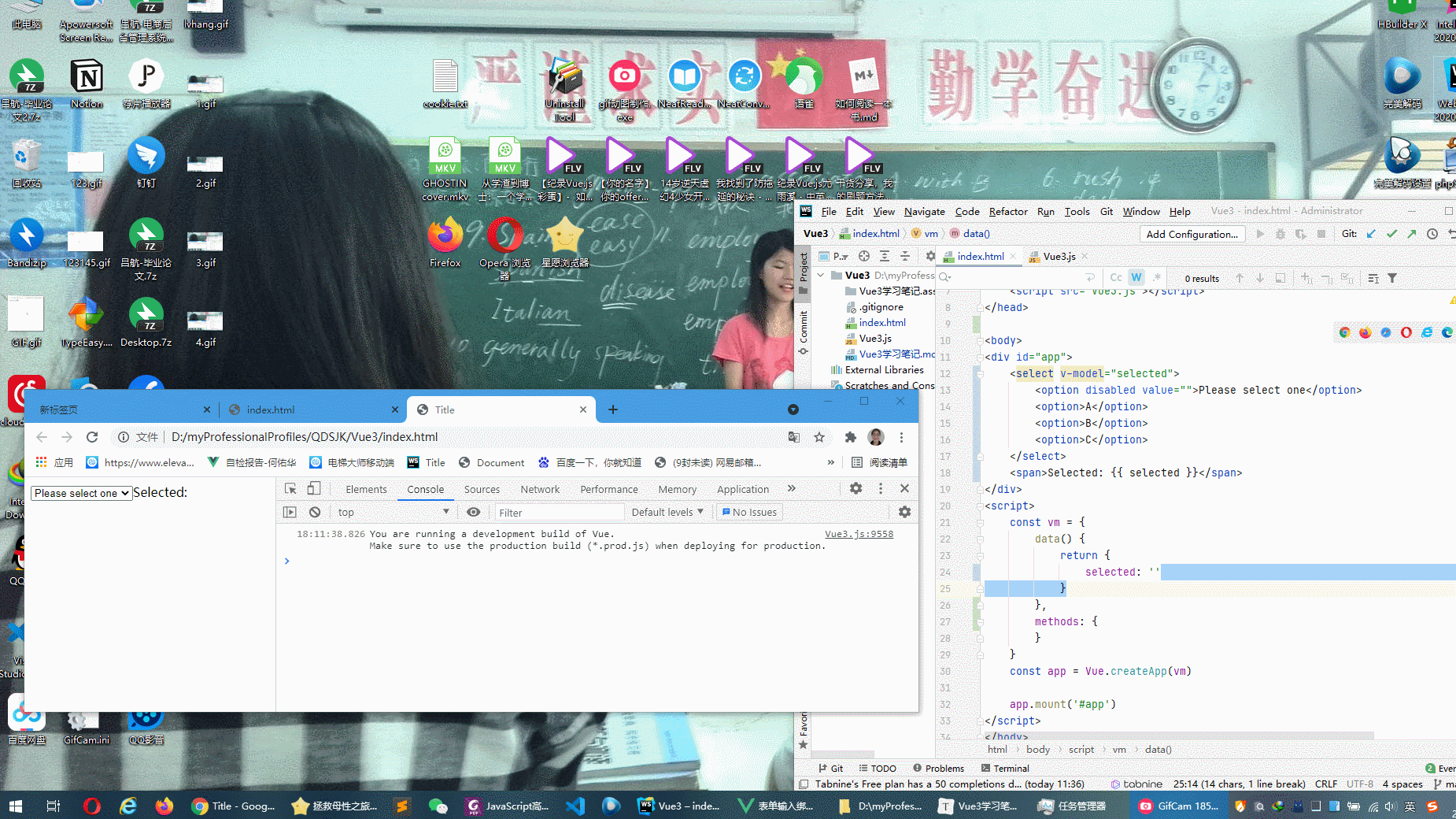Open Chrome three-dot main menu
1456x819 pixels.
901,437
